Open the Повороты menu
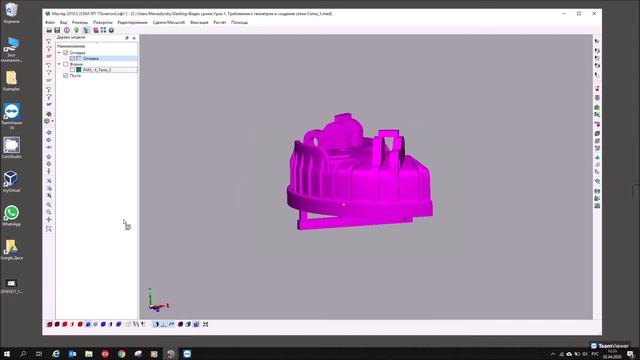 coord(102,22)
